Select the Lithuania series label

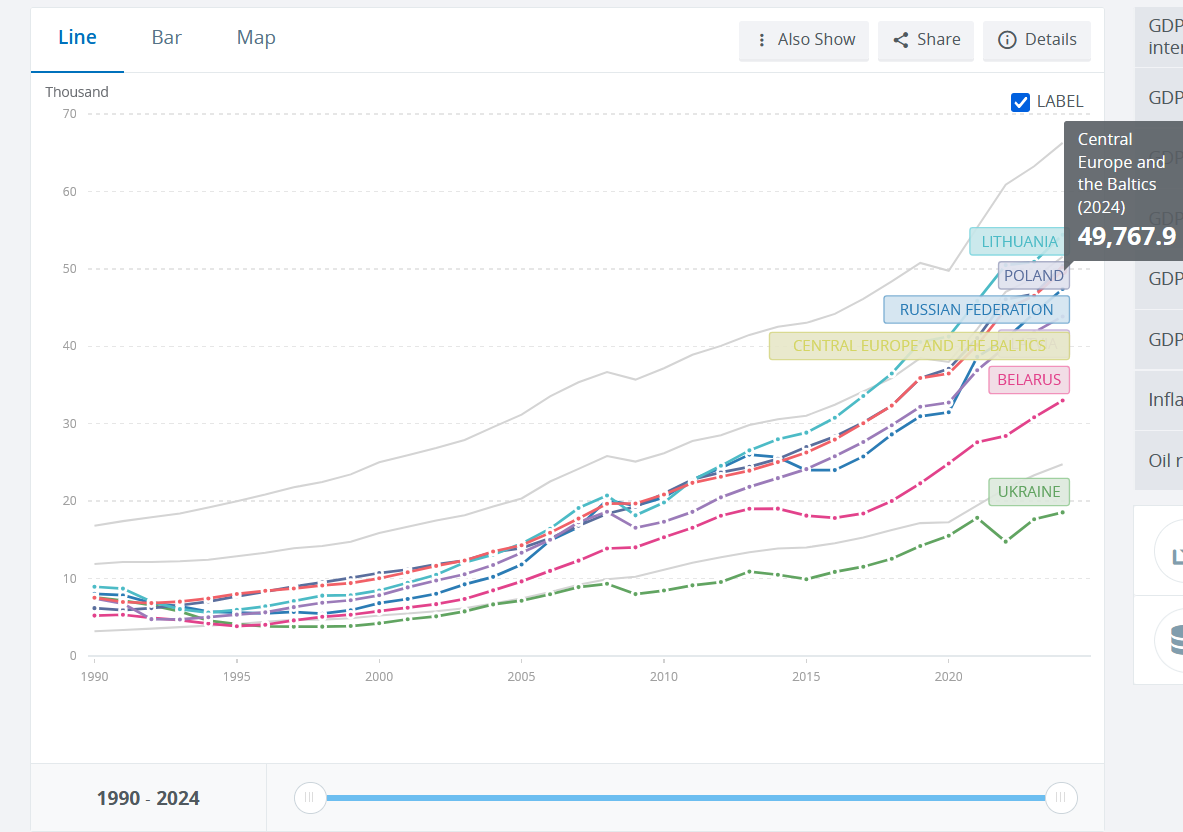pyautogui.click(x=1019, y=241)
